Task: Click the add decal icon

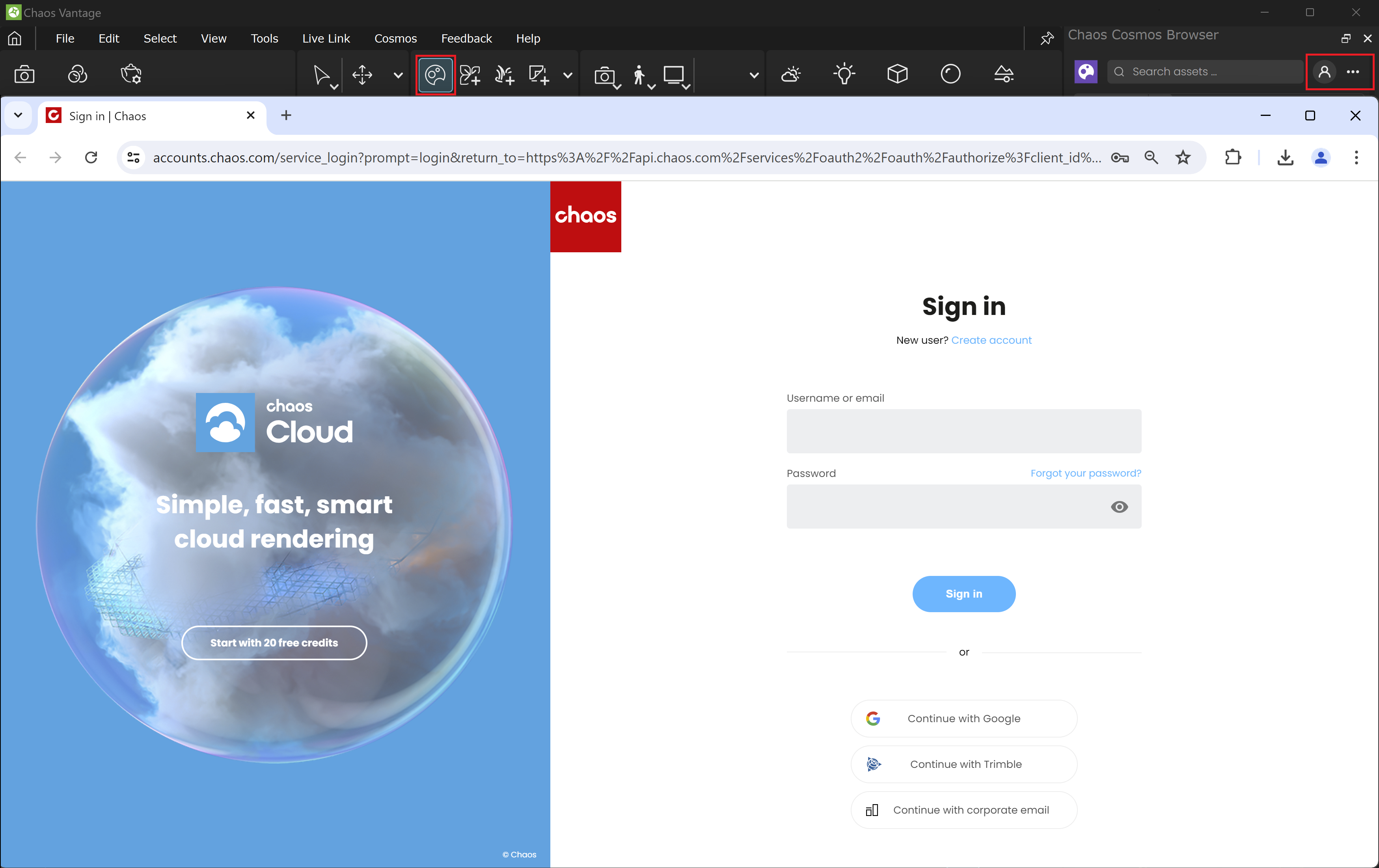Action: click(538, 75)
